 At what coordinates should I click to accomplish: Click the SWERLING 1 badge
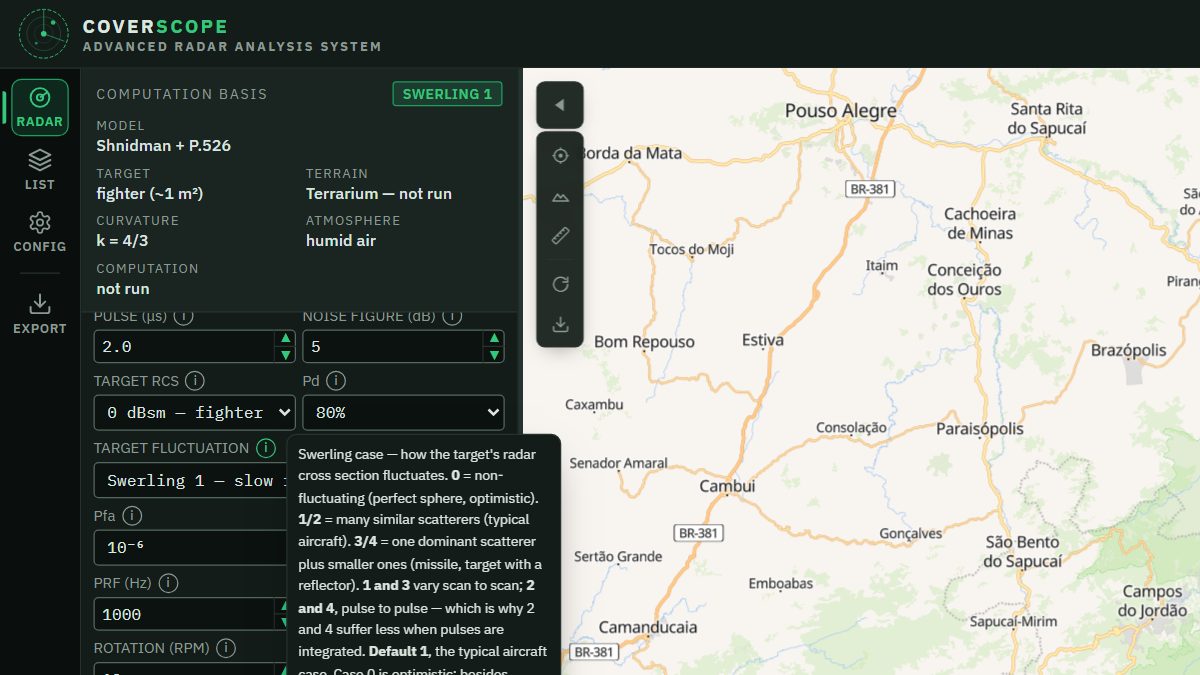(448, 94)
